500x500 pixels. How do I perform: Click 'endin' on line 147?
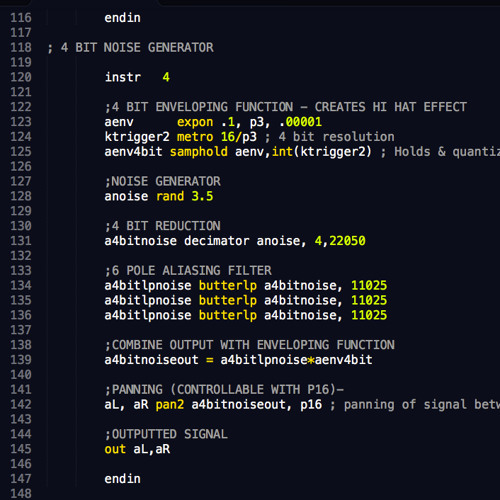pos(123,479)
